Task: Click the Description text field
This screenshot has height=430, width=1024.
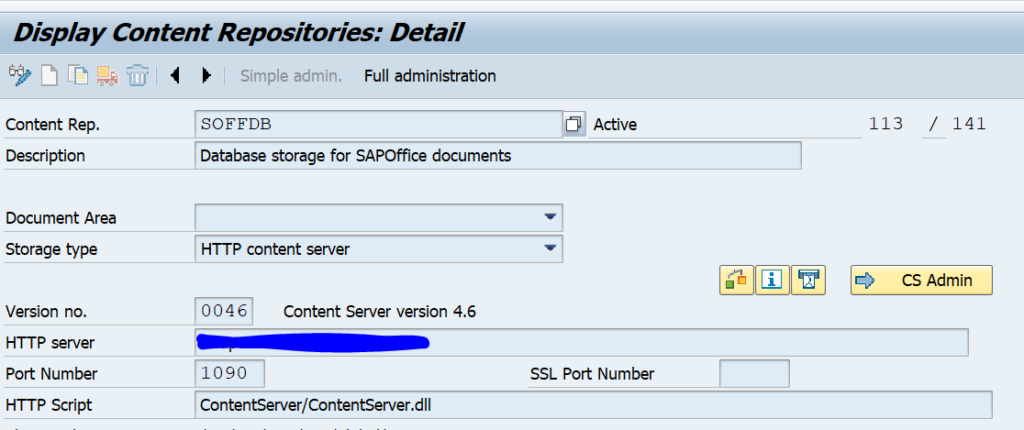Action: coord(497,156)
